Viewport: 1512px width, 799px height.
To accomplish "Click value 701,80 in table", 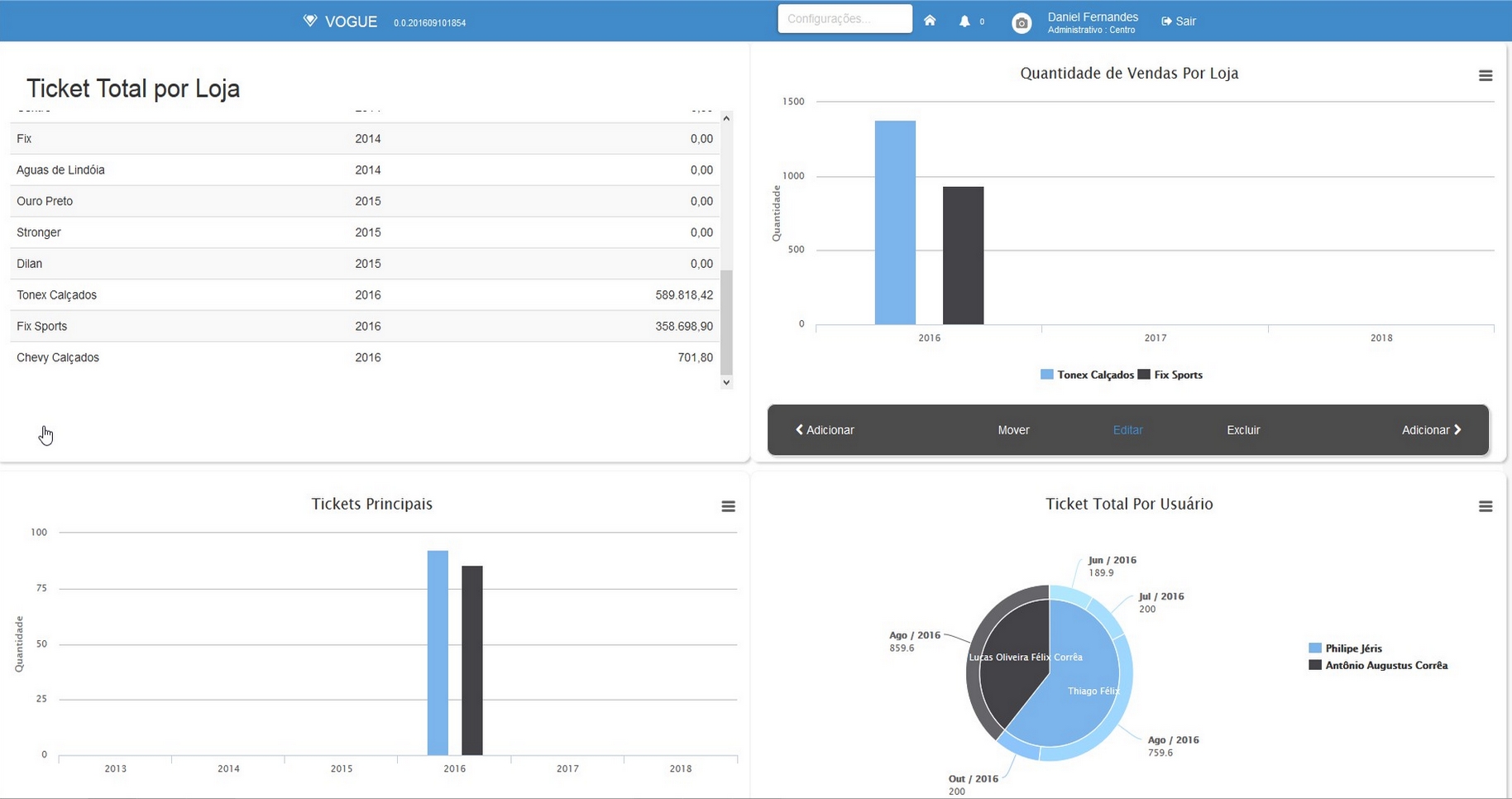I will click(695, 358).
